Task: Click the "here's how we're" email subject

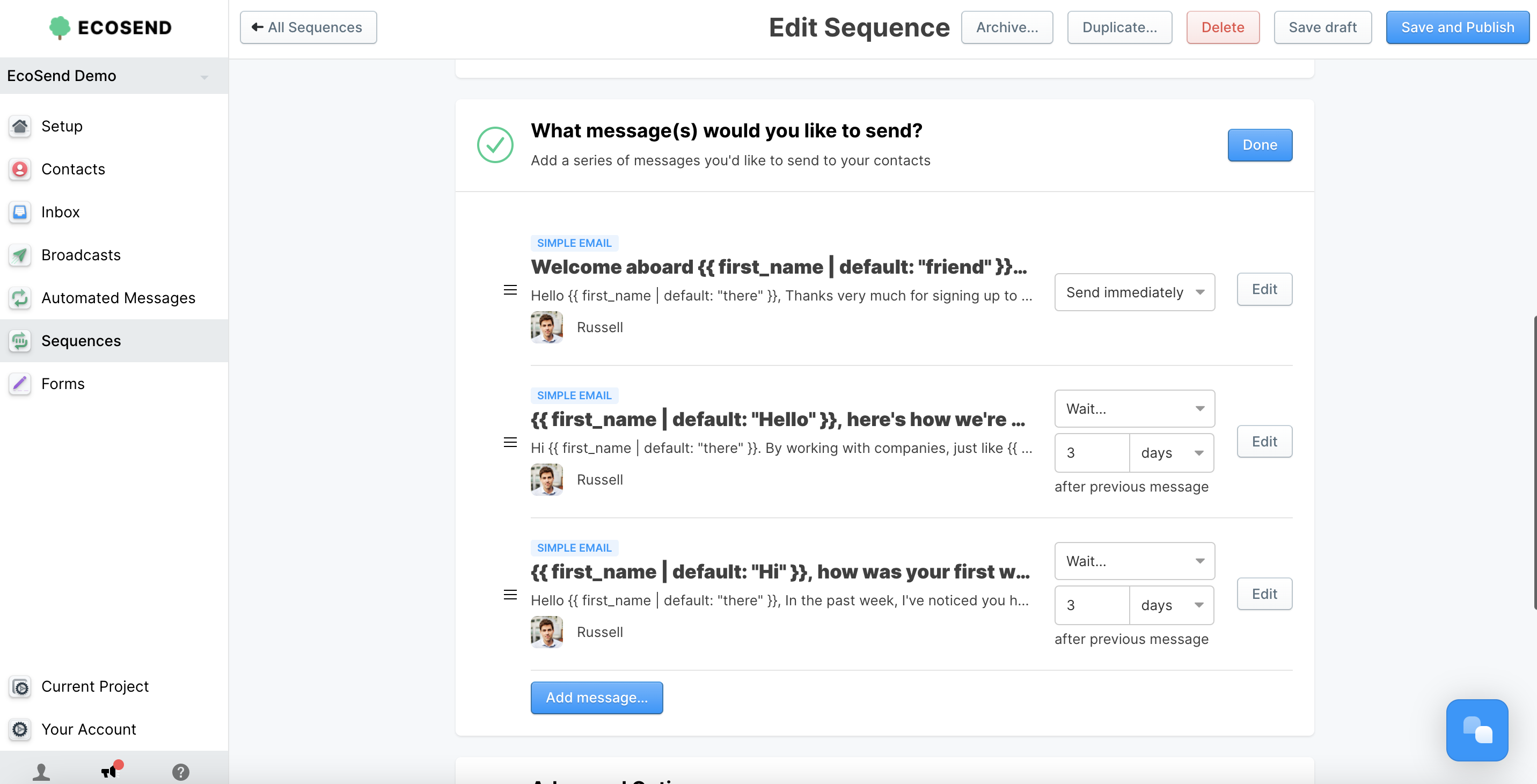Action: point(778,420)
